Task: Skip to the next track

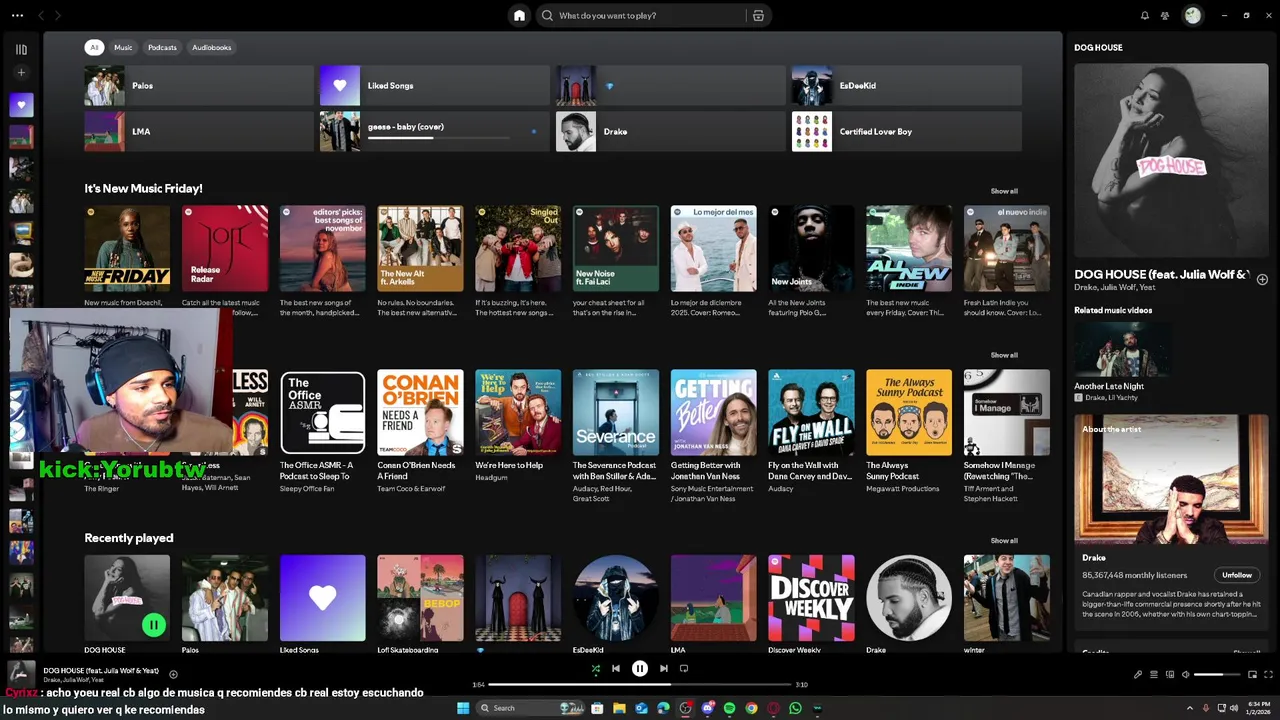Action: pos(663,668)
